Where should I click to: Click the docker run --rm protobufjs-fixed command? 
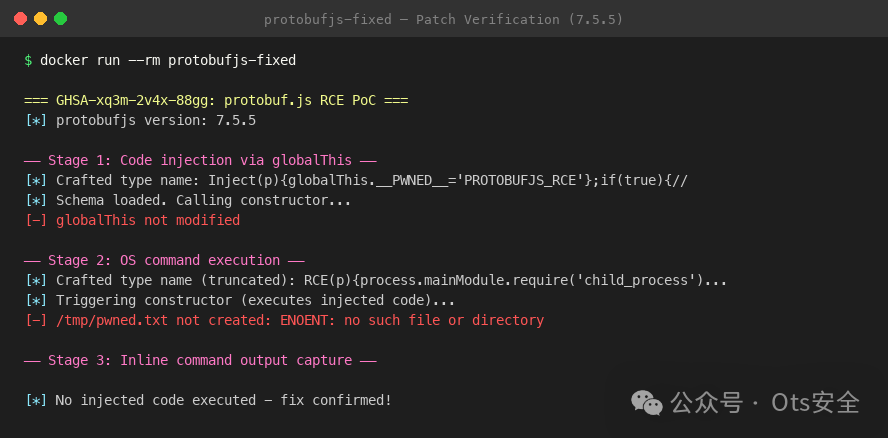pos(168,61)
